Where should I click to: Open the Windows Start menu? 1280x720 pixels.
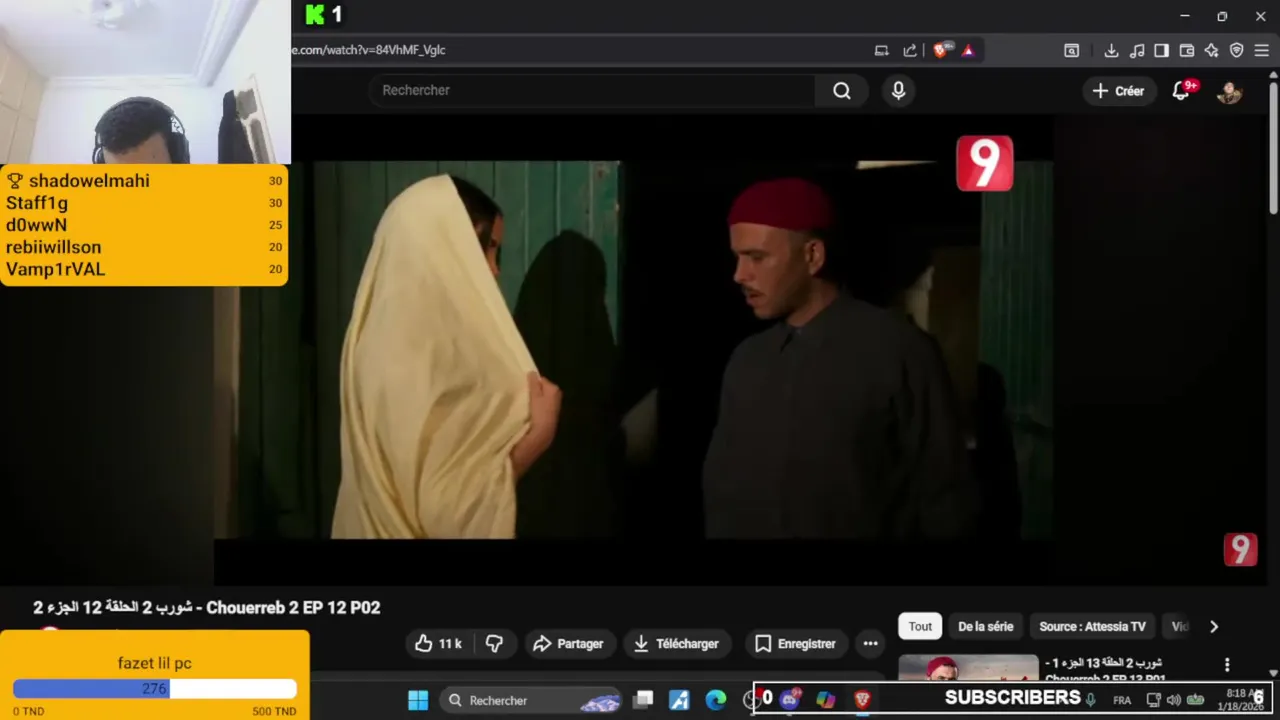click(418, 700)
